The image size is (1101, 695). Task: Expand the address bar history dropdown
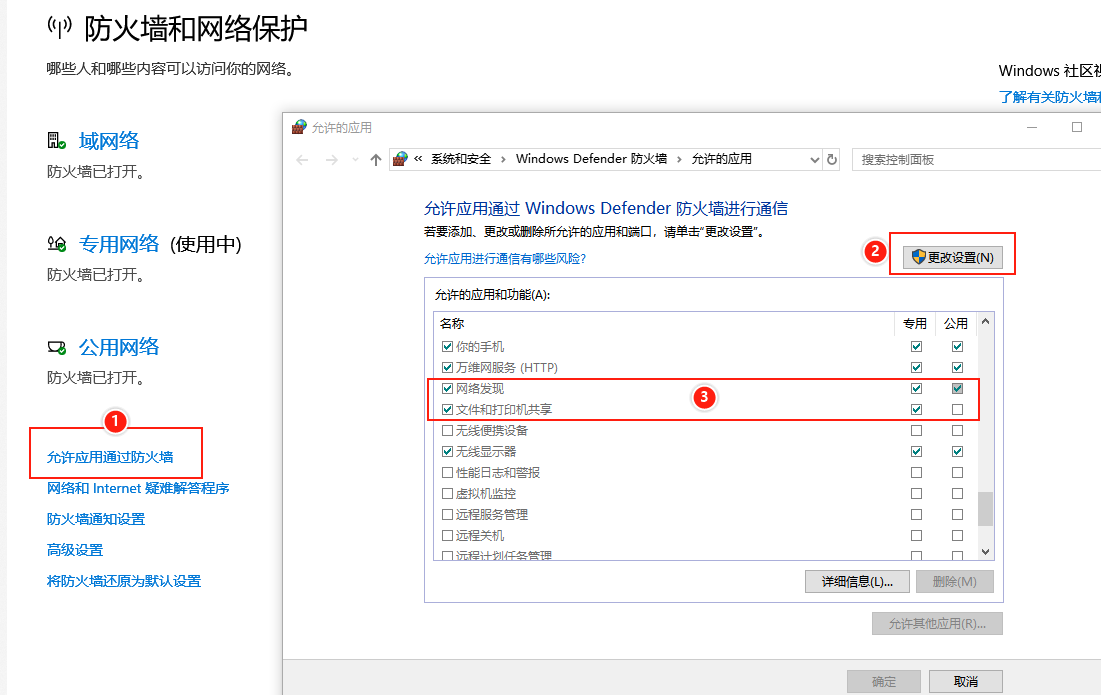click(x=815, y=160)
